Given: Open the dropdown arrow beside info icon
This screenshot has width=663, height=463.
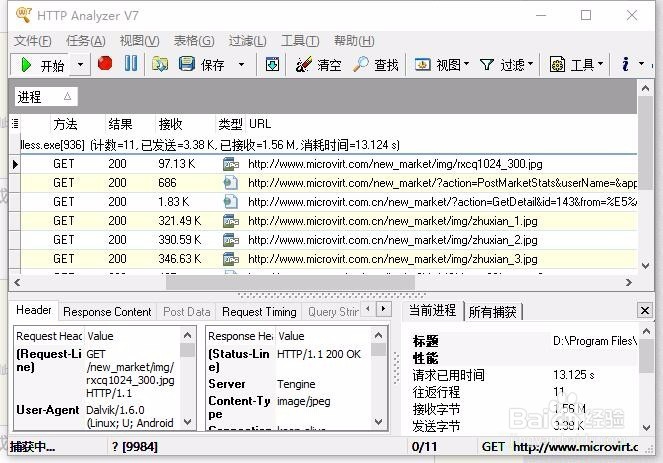Looking at the screenshot, I should [641, 64].
